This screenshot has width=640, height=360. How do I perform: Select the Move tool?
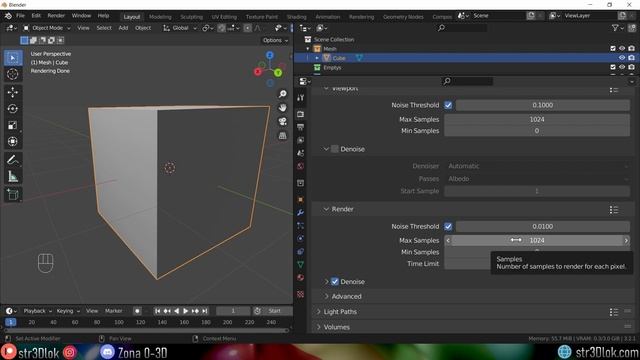13,92
